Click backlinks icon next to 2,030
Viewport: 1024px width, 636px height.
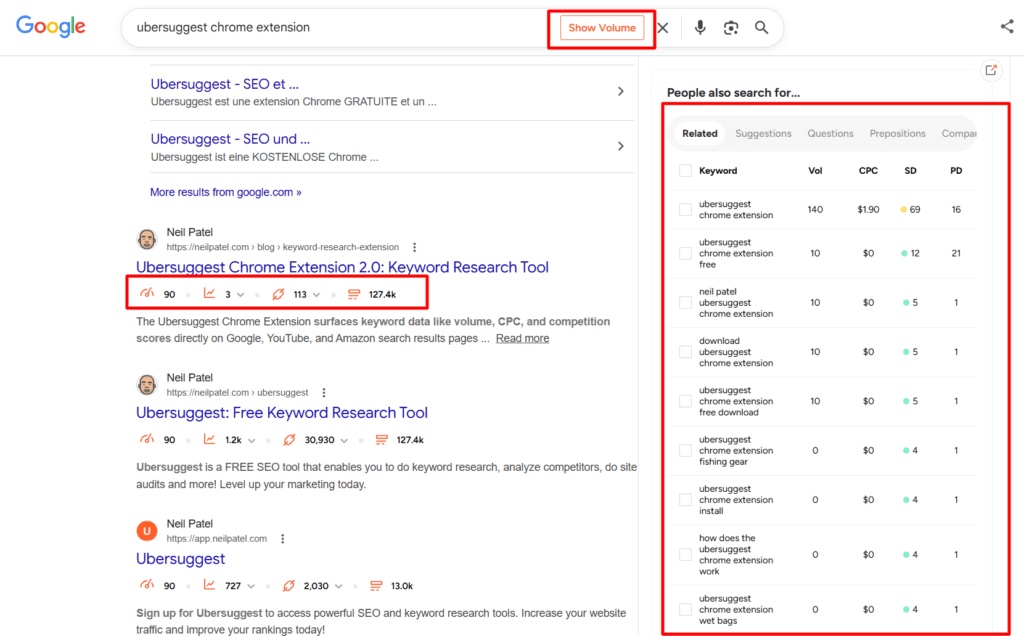click(289, 586)
